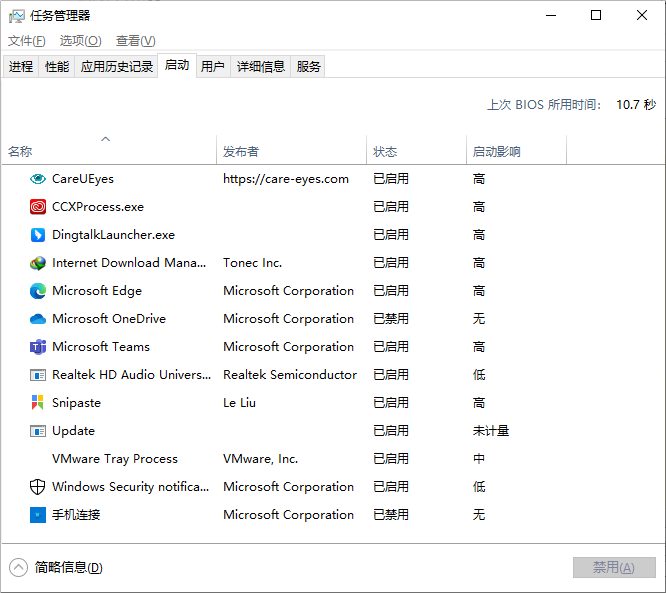The width and height of the screenshot is (666, 593).
Task: Click publisher Le Liu
Action: point(239,403)
